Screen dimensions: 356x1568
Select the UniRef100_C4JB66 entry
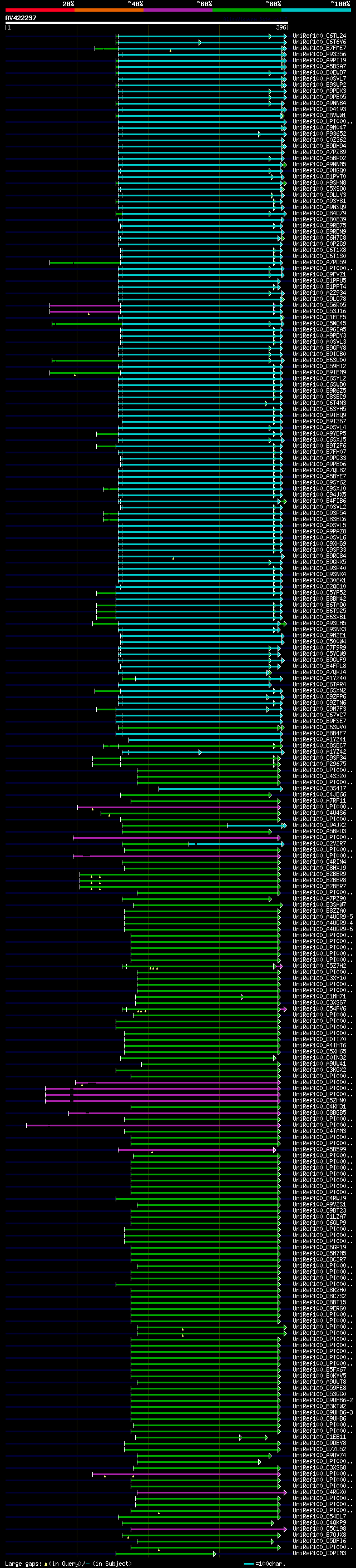point(319,795)
